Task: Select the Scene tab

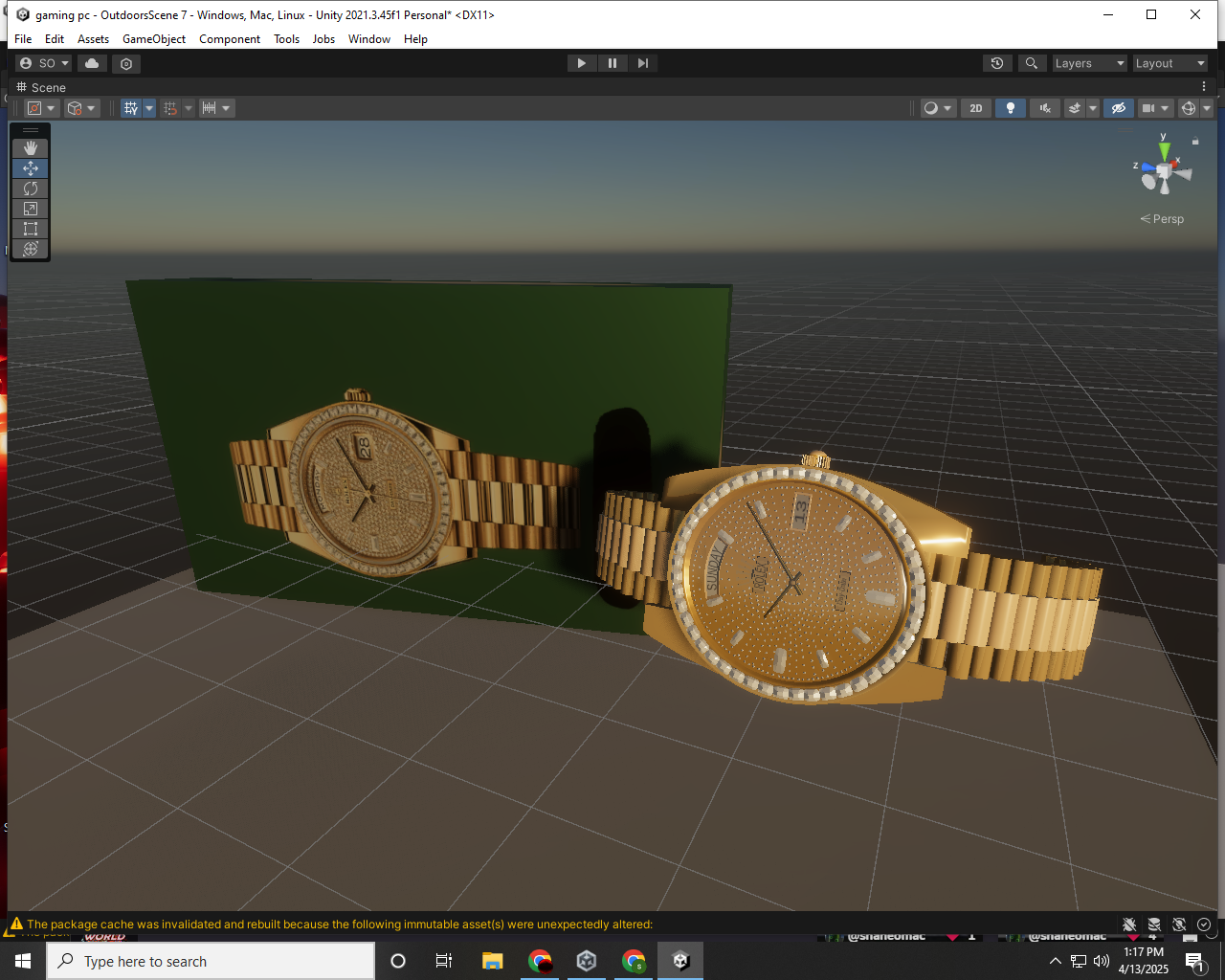Action: [41, 87]
